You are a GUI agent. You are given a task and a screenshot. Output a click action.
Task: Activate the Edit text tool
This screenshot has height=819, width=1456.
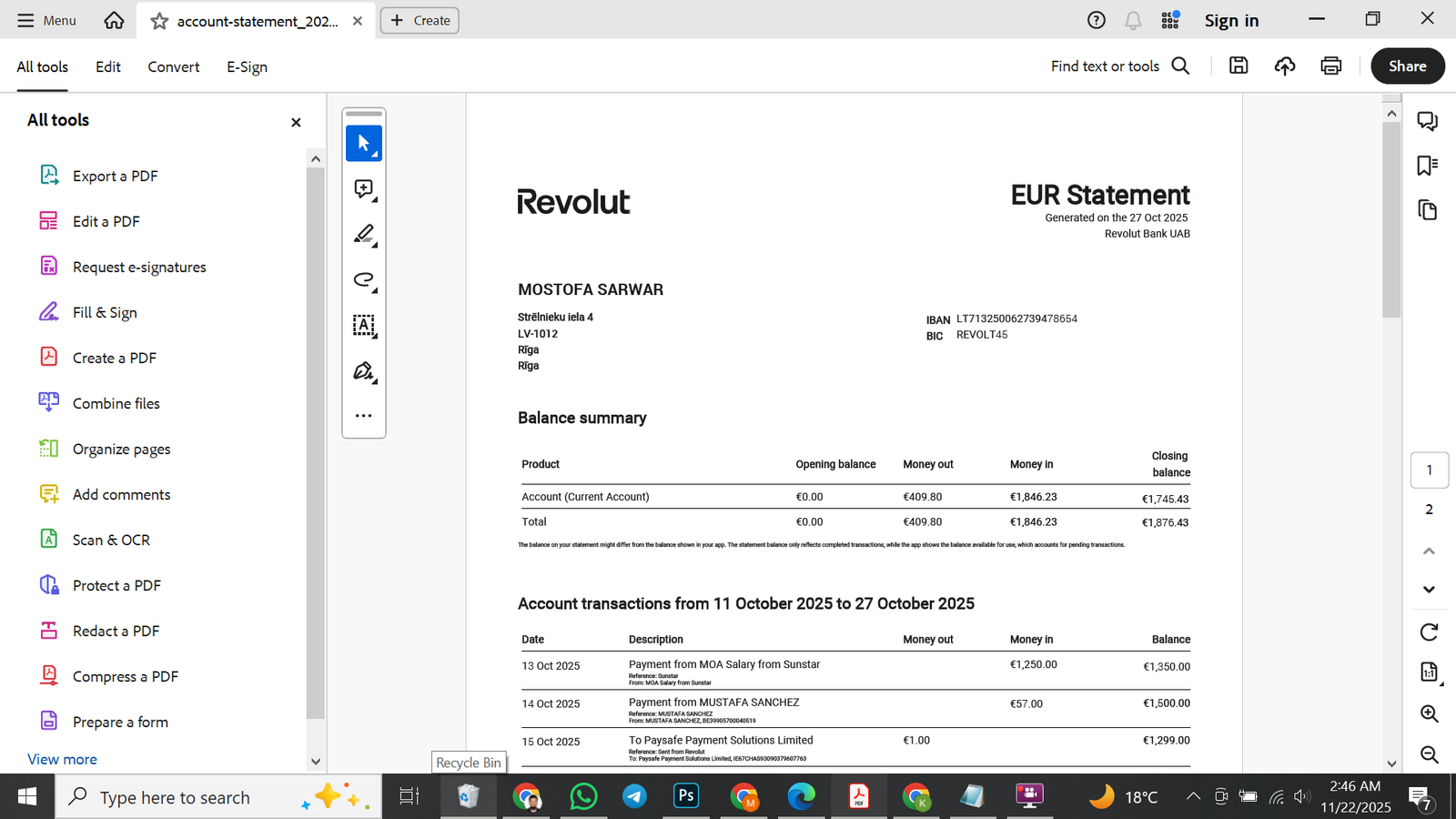[363, 326]
